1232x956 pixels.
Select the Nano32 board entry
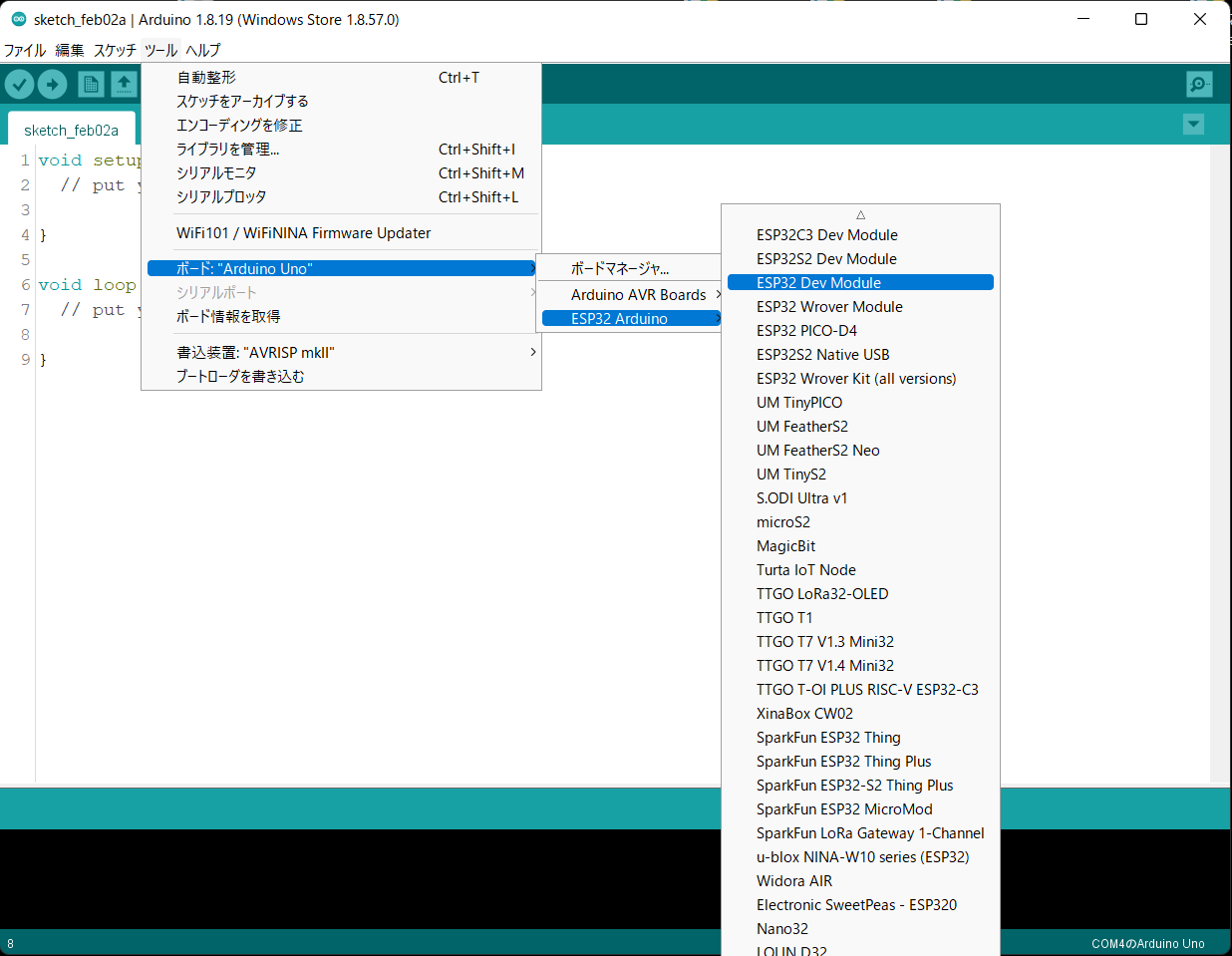782,928
